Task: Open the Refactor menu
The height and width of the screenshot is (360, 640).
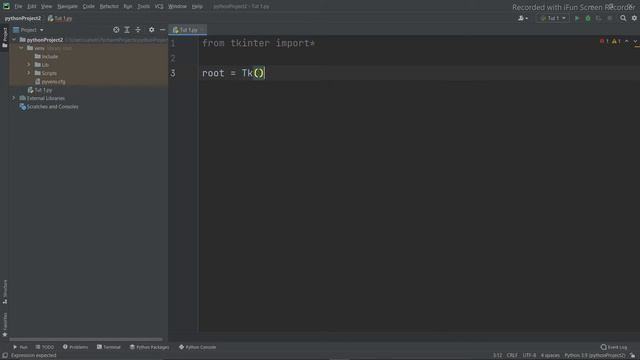Action: (x=109, y=6)
